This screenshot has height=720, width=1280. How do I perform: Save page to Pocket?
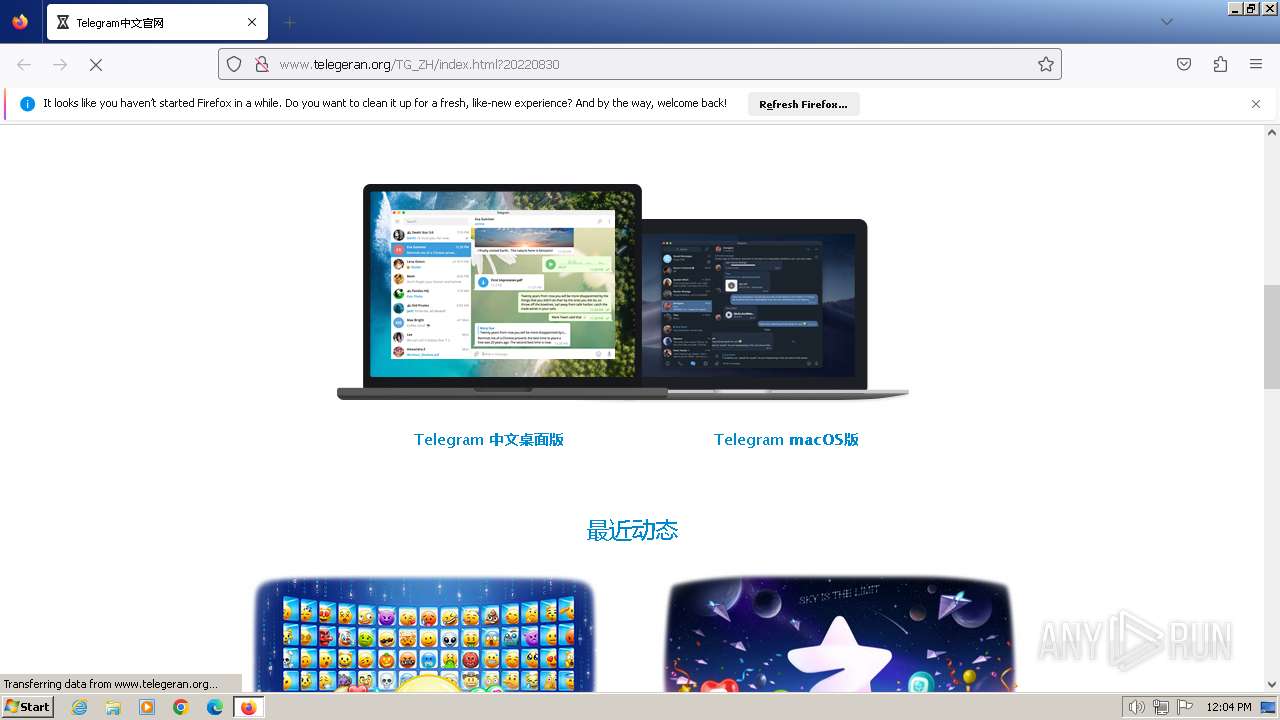pyautogui.click(x=1184, y=64)
